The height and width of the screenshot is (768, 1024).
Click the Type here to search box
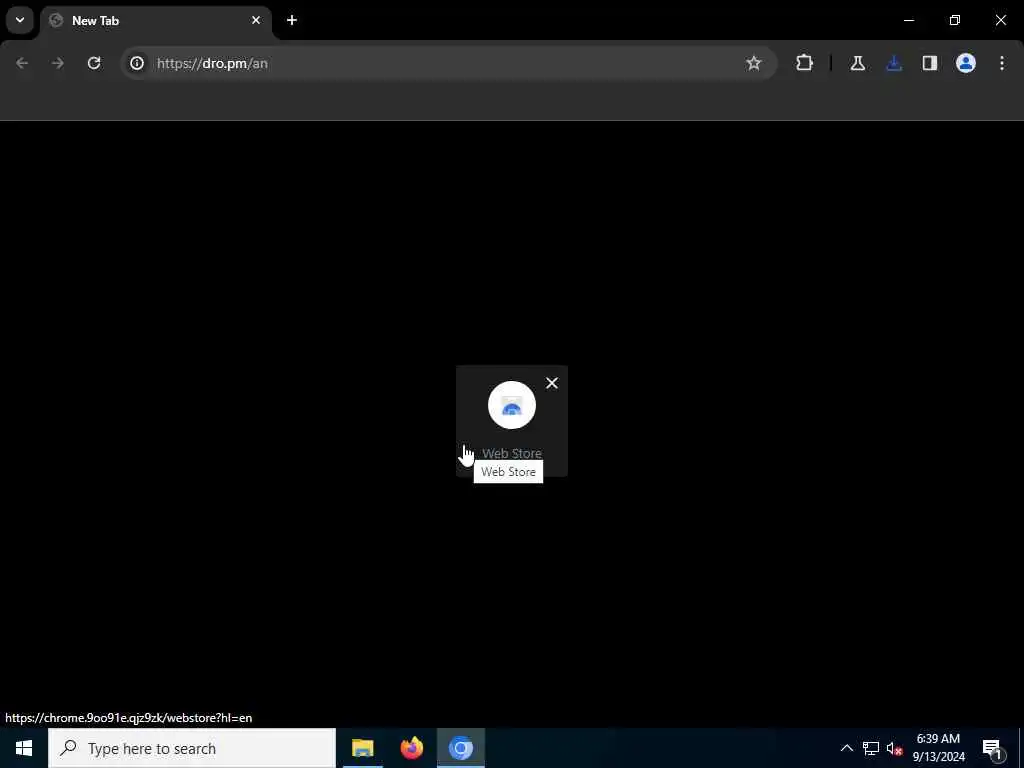click(x=192, y=748)
